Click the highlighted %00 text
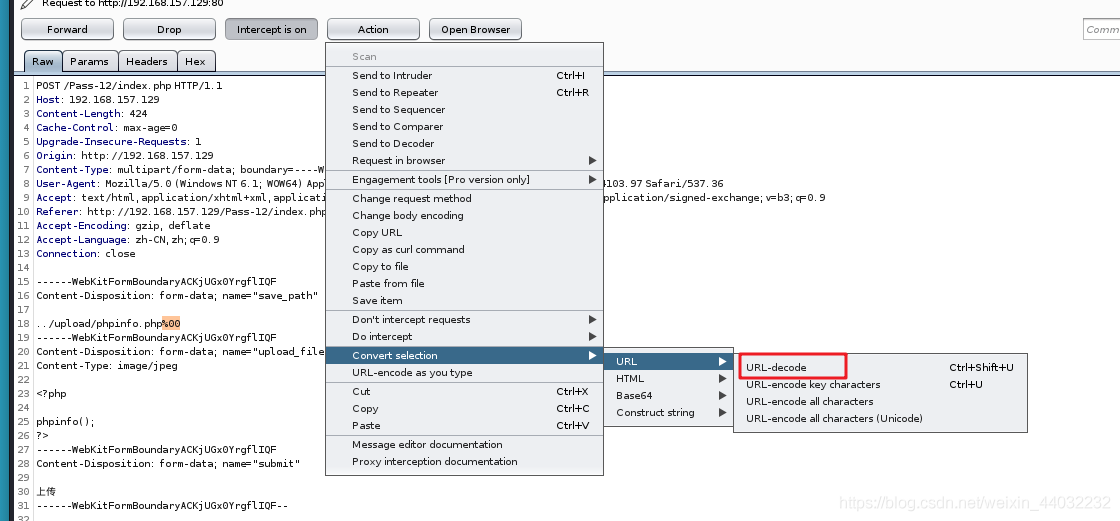Viewport: 1120px width, 521px height. point(171,324)
